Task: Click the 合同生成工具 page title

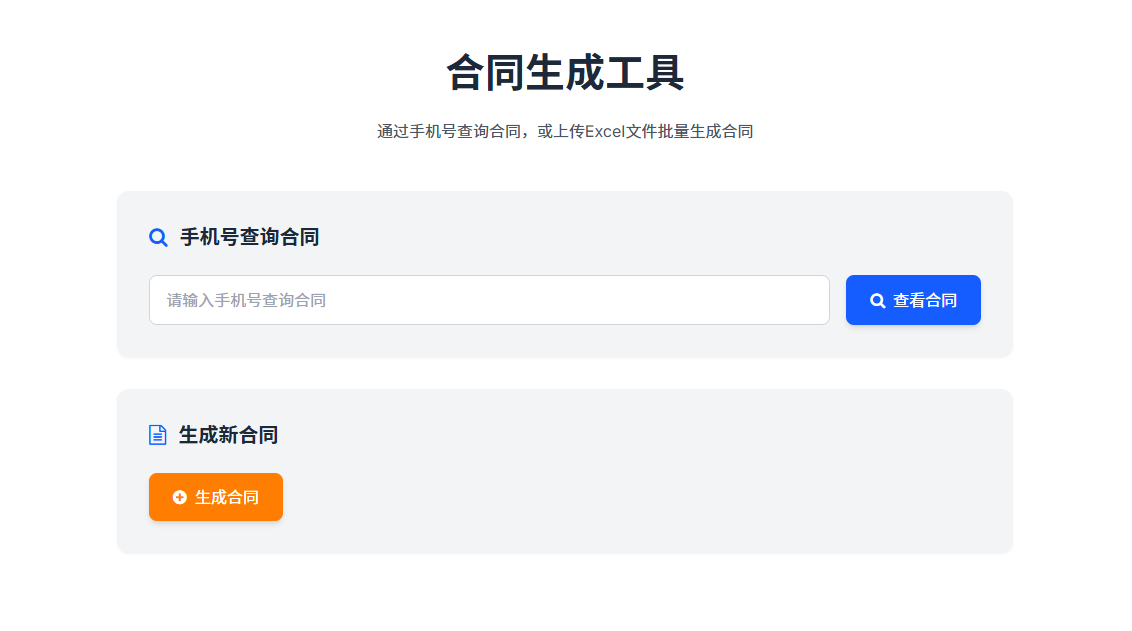Action: click(566, 72)
